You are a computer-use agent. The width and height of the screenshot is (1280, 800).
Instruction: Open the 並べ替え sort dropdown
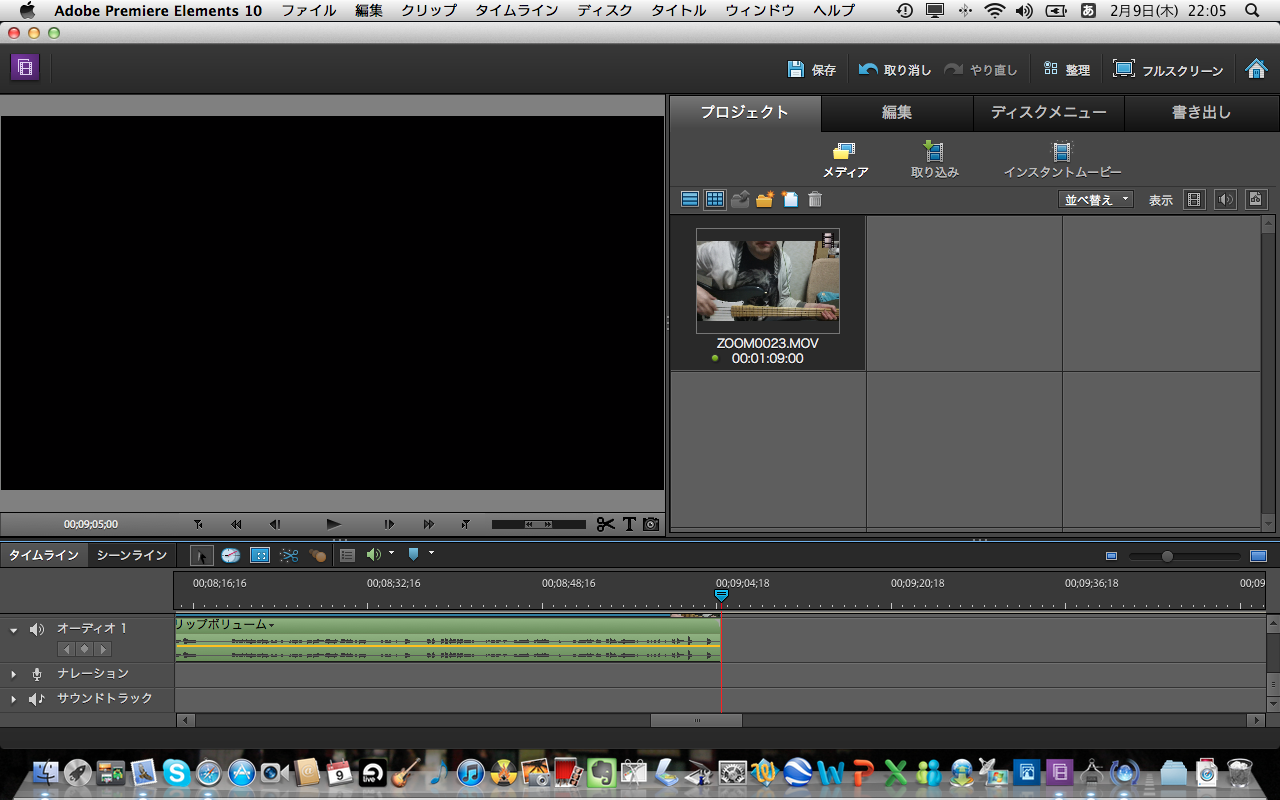[1095, 199]
